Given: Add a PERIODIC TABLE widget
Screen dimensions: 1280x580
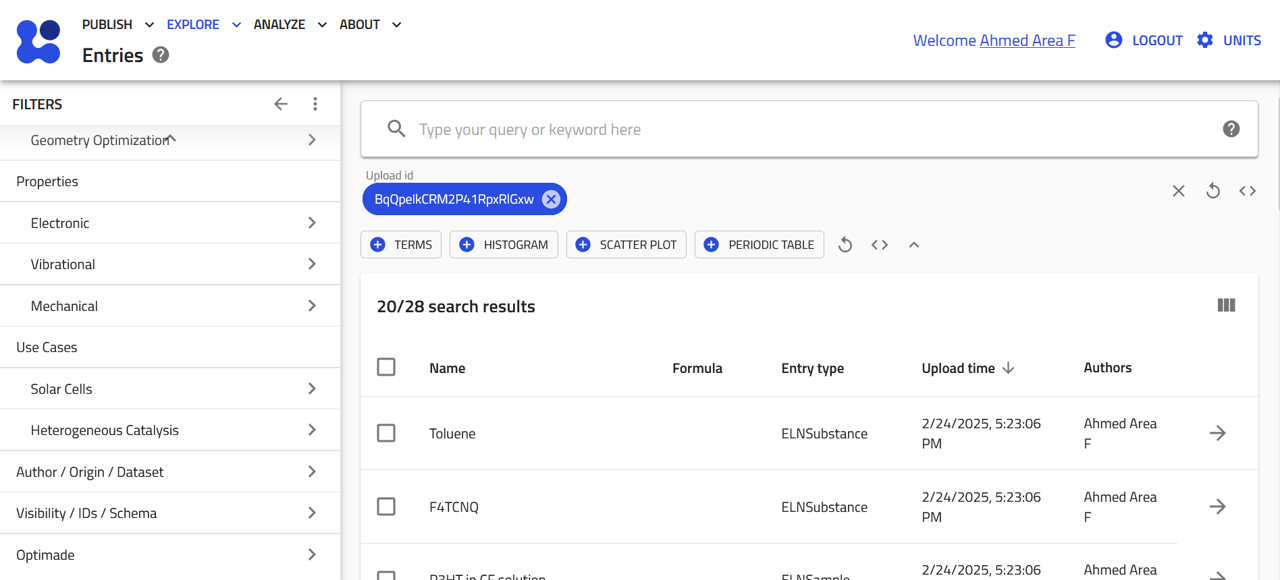Looking at the screenshot, I should (759, 245).
